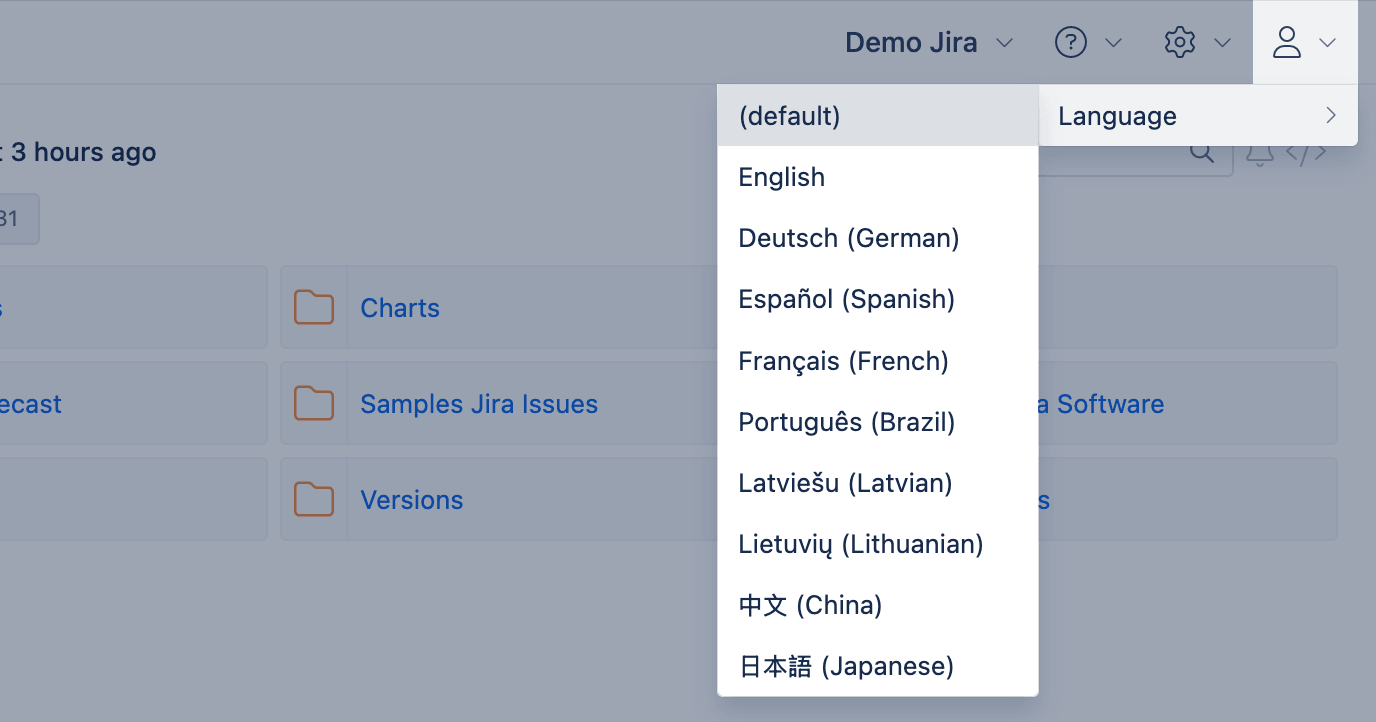Expand the Demo Jira account dropdown
This screenshot has height=722, width=1376.
coord(929,43)
